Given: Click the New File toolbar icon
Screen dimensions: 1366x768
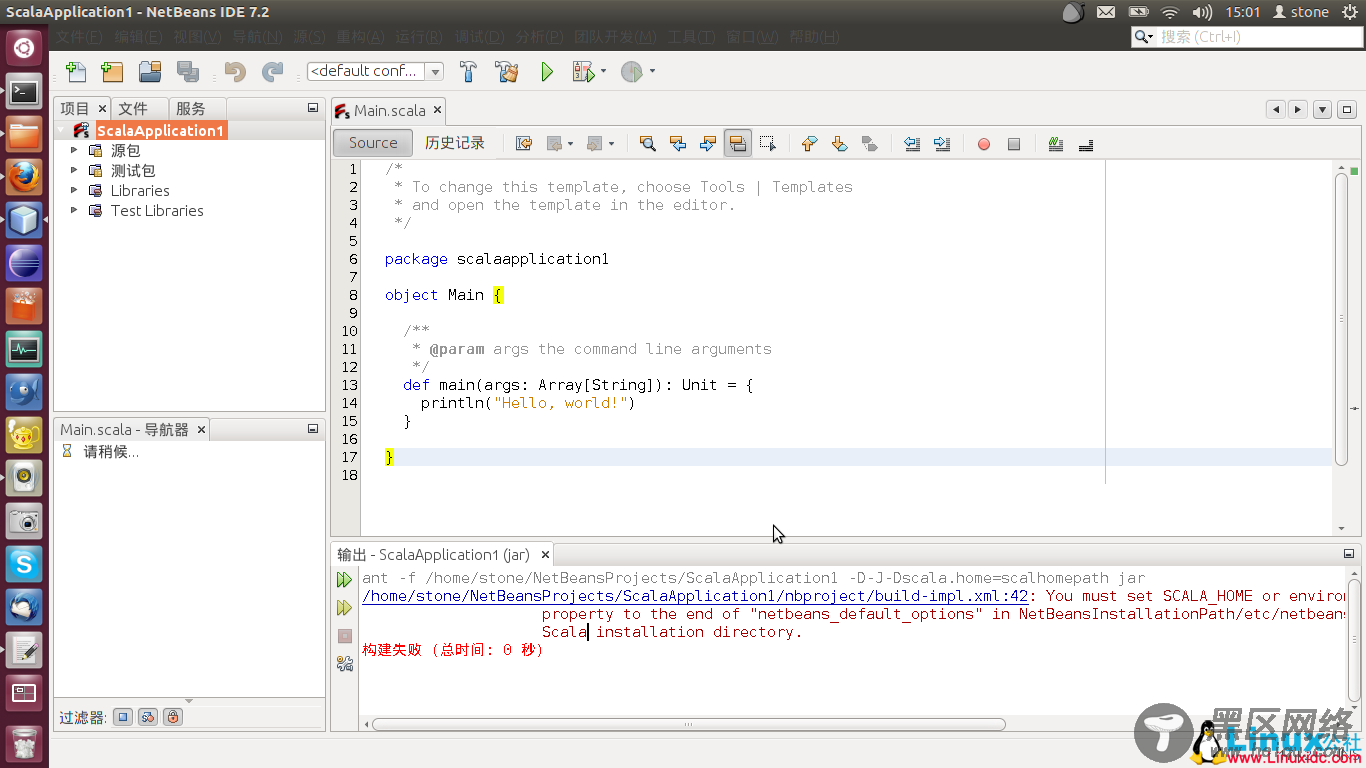Looking at the screenshot, I should click(x=75, y=71).
